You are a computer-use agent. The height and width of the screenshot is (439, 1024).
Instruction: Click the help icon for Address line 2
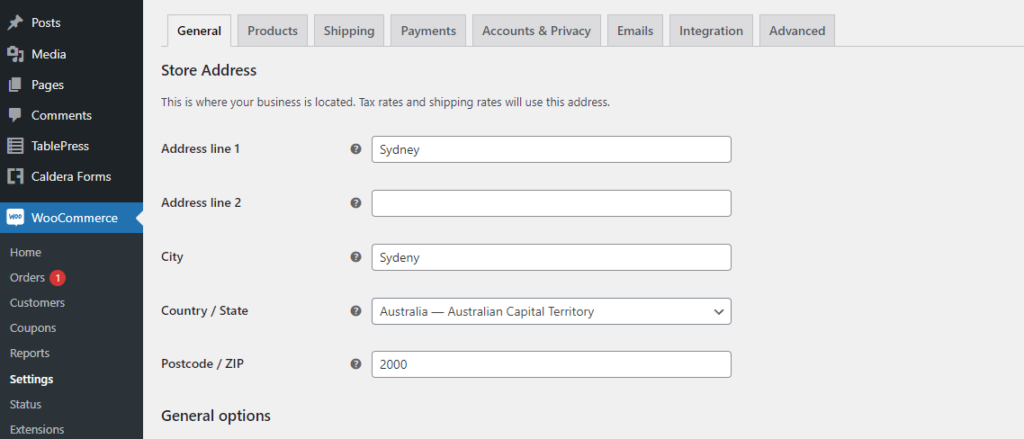(356, 203)
